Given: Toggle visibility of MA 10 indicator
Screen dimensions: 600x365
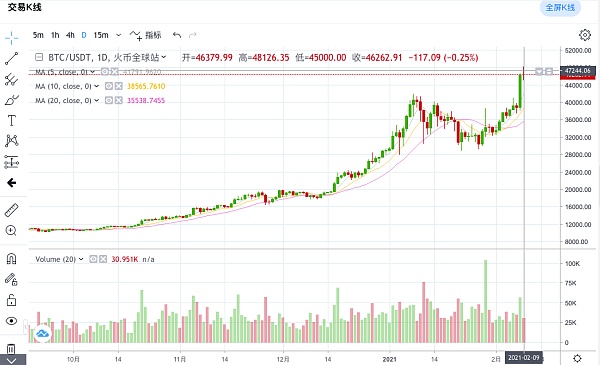Looking at the screenshot, I should [x=109, y=86].
